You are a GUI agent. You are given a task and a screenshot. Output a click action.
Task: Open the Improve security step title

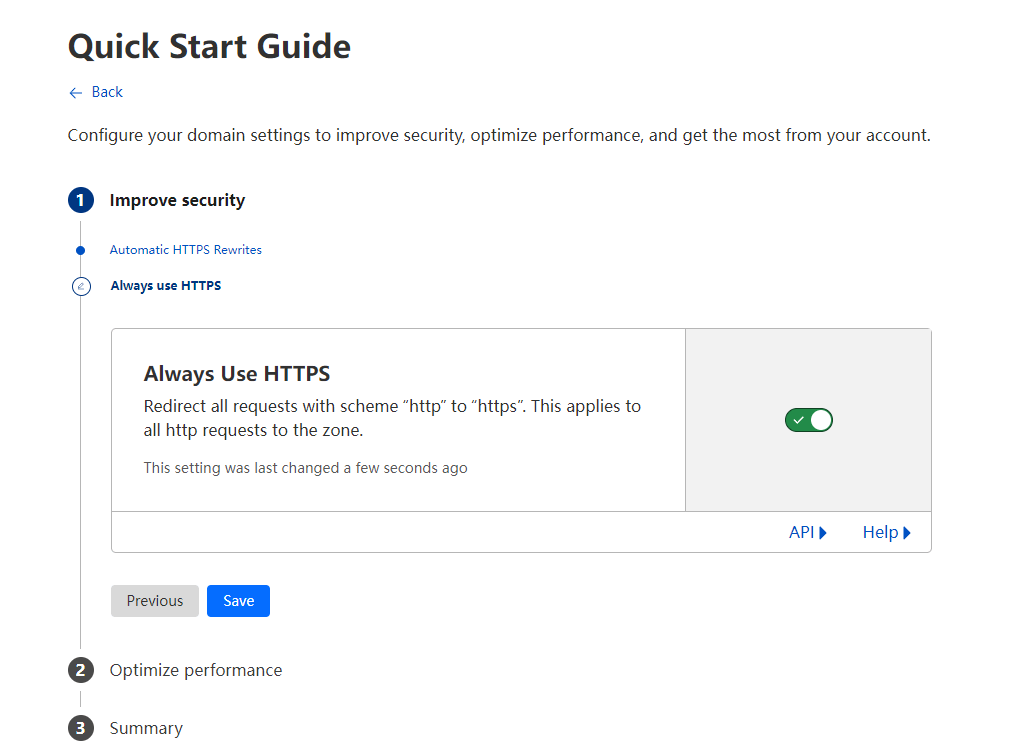177,200
